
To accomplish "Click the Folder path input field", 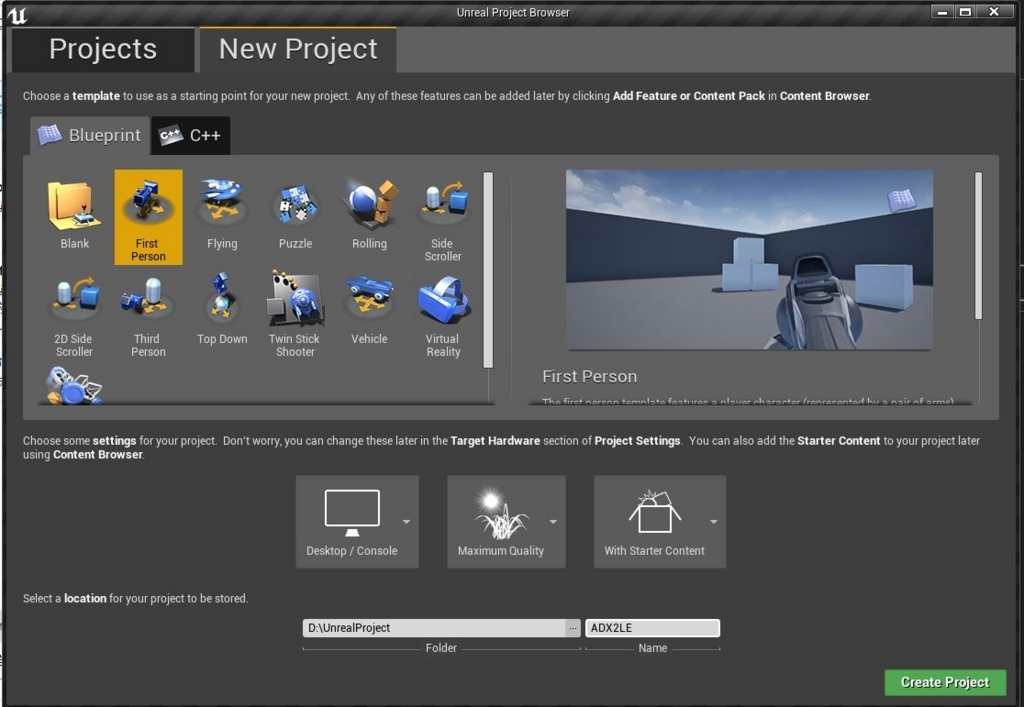I will click(x=434, y=628).
